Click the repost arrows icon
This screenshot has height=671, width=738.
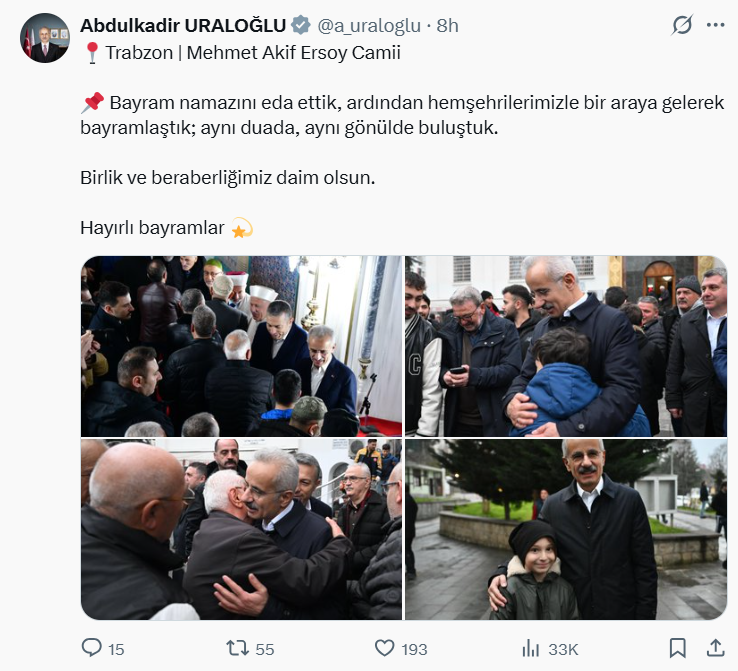pos(238,648)
